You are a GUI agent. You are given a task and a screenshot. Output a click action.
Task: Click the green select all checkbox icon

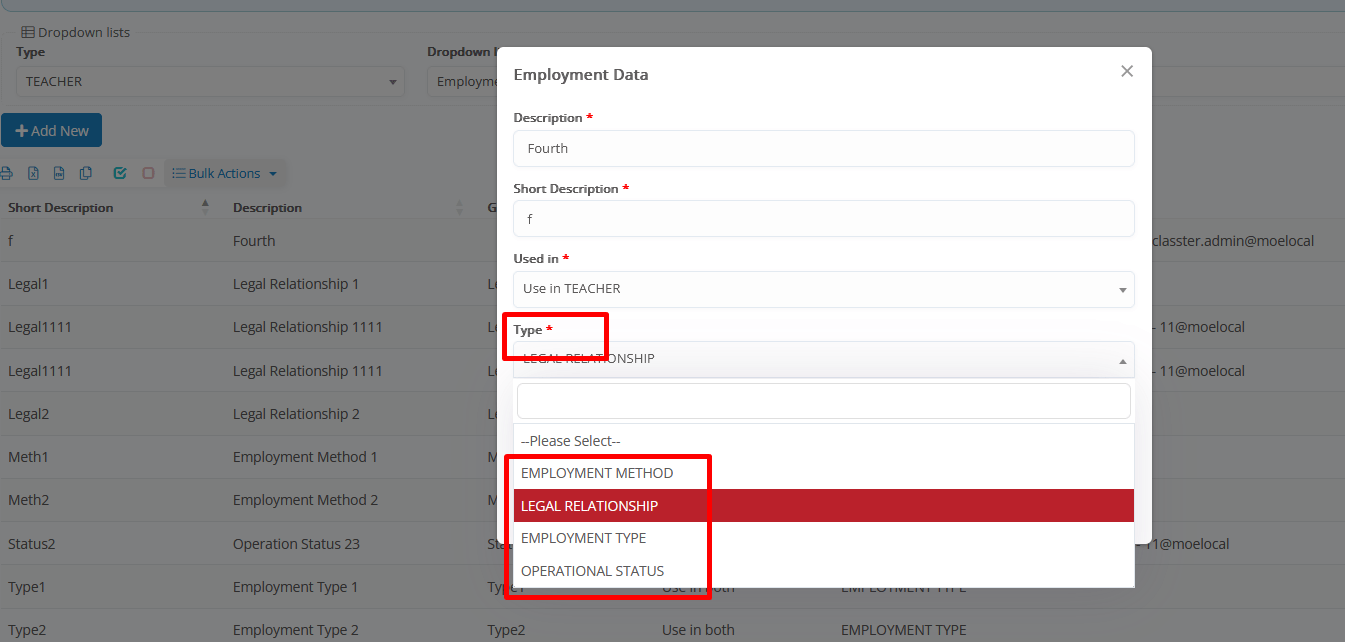[x=120, y=173]
